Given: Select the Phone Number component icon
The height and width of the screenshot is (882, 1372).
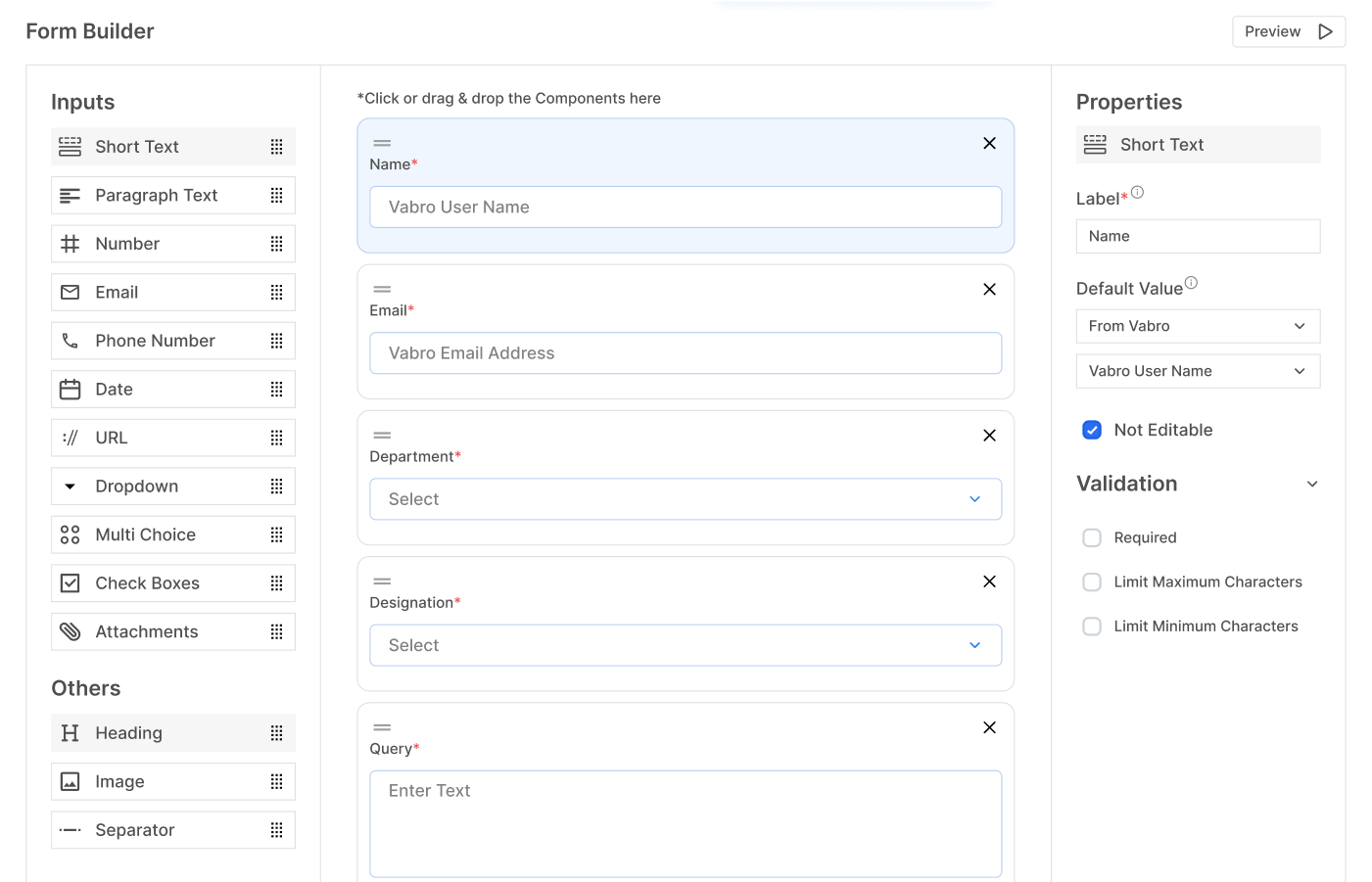Looking at the screenshot, I should [x=70, y=340].
